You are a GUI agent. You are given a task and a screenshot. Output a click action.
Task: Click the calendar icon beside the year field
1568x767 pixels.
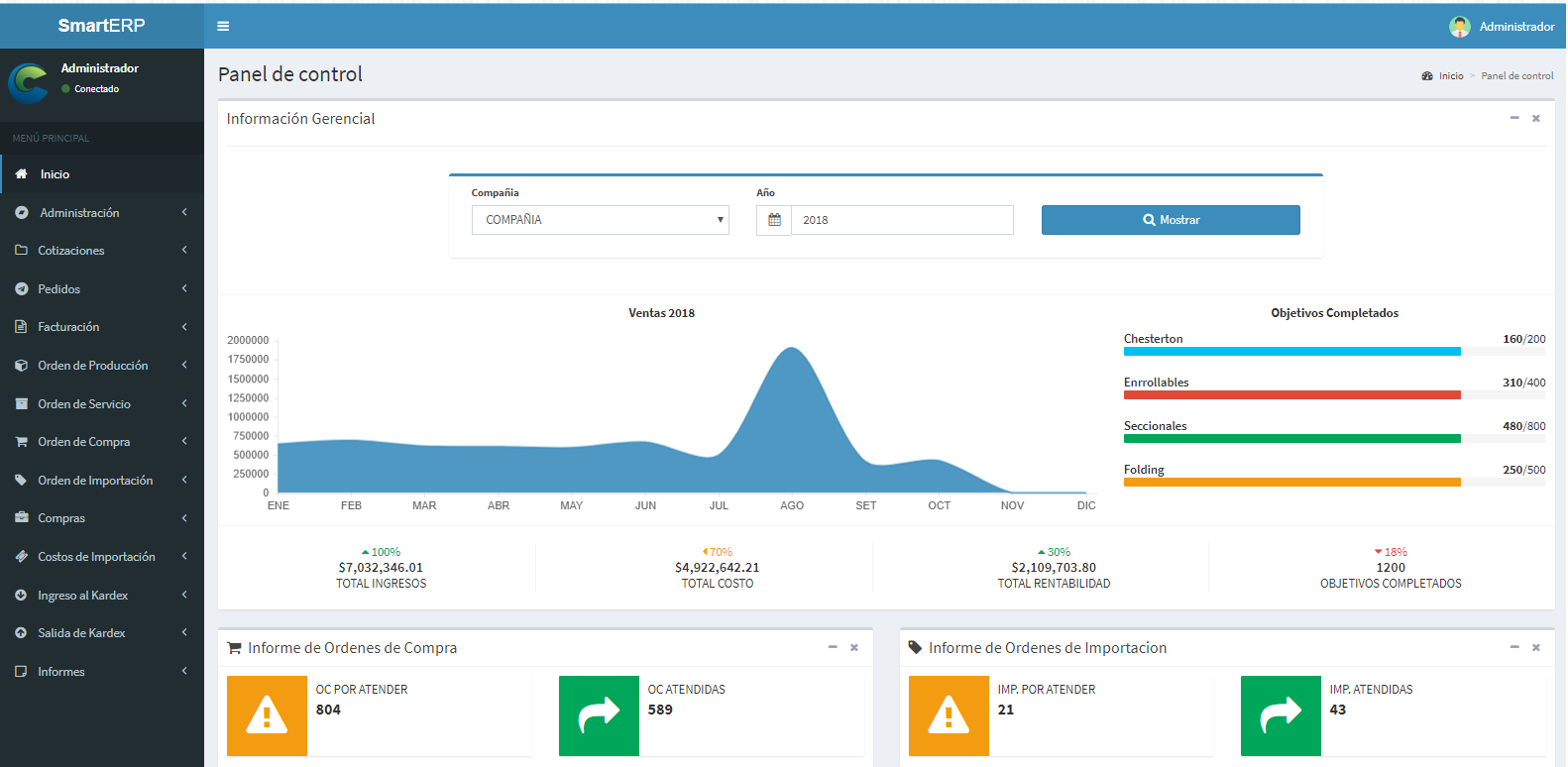pos(774,220)
